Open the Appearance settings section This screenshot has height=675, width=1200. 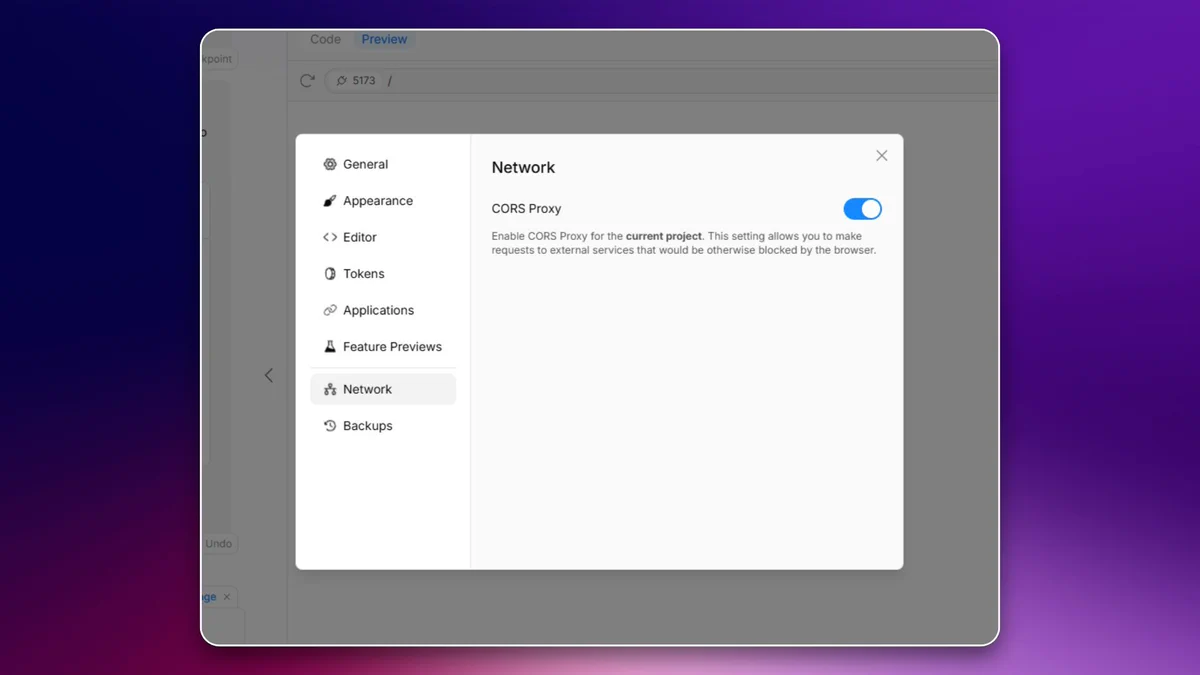tap(383, 201)
